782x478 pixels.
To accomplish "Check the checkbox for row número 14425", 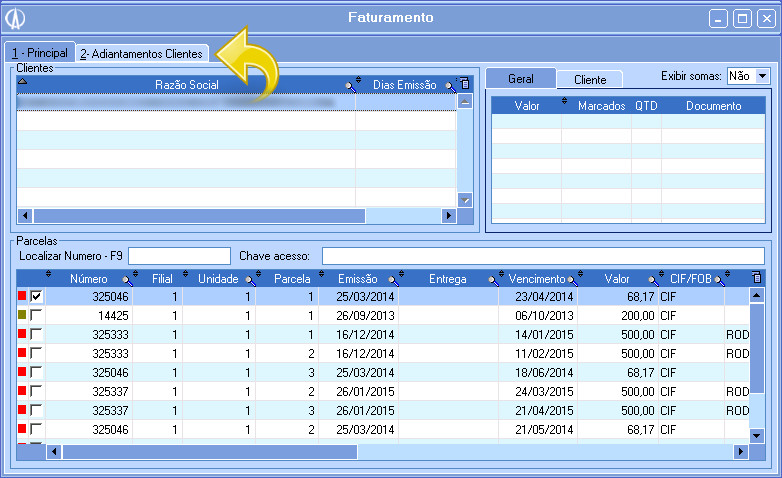I will (x=37, y=316).
